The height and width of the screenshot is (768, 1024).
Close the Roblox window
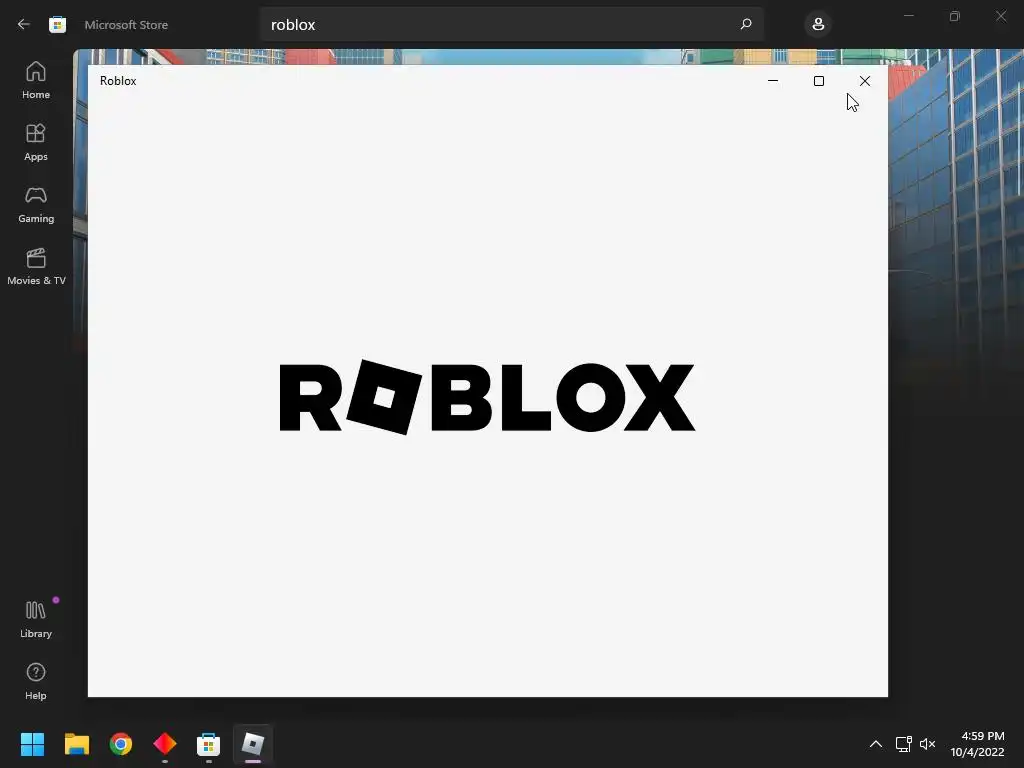865,81
